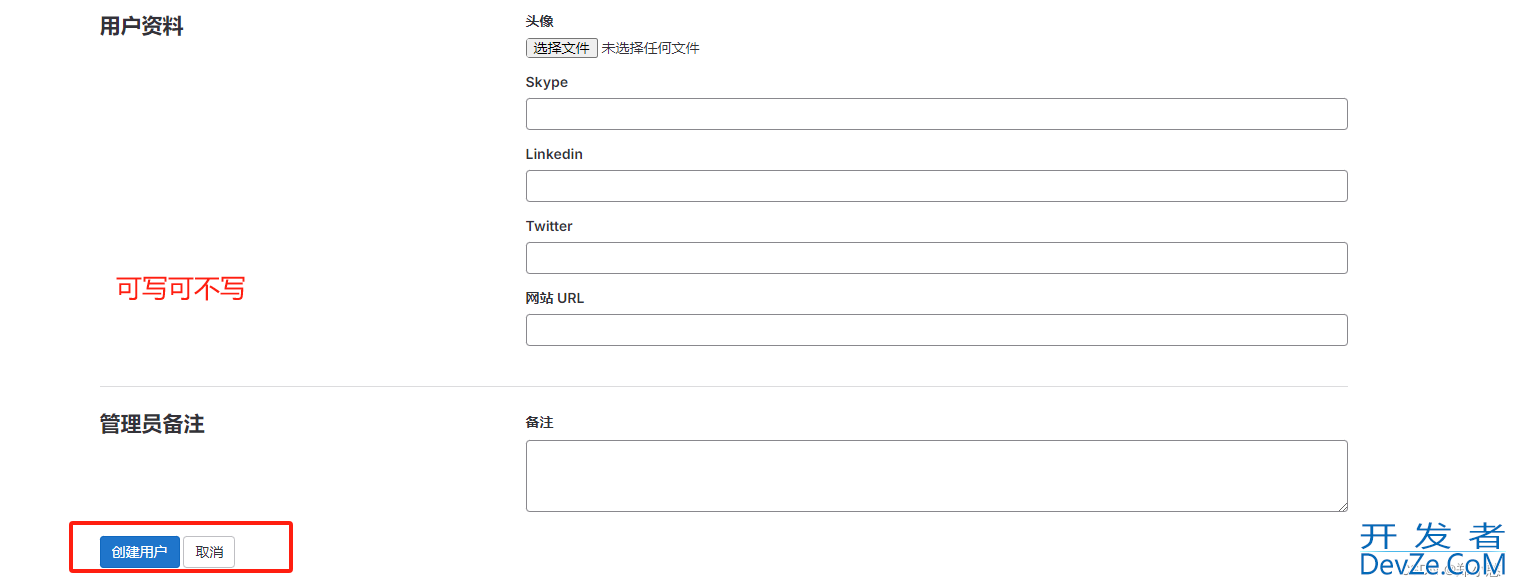
Task: Click inside the 备注 notes textarea
Action: [x=936, y=476]
